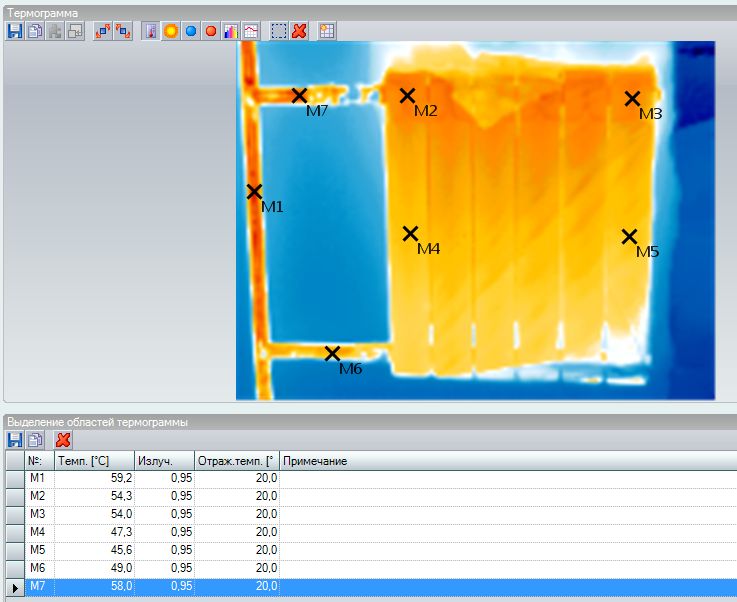
Task: Click the M4 marker on the thermal image
Action: [x=410, y=234]
